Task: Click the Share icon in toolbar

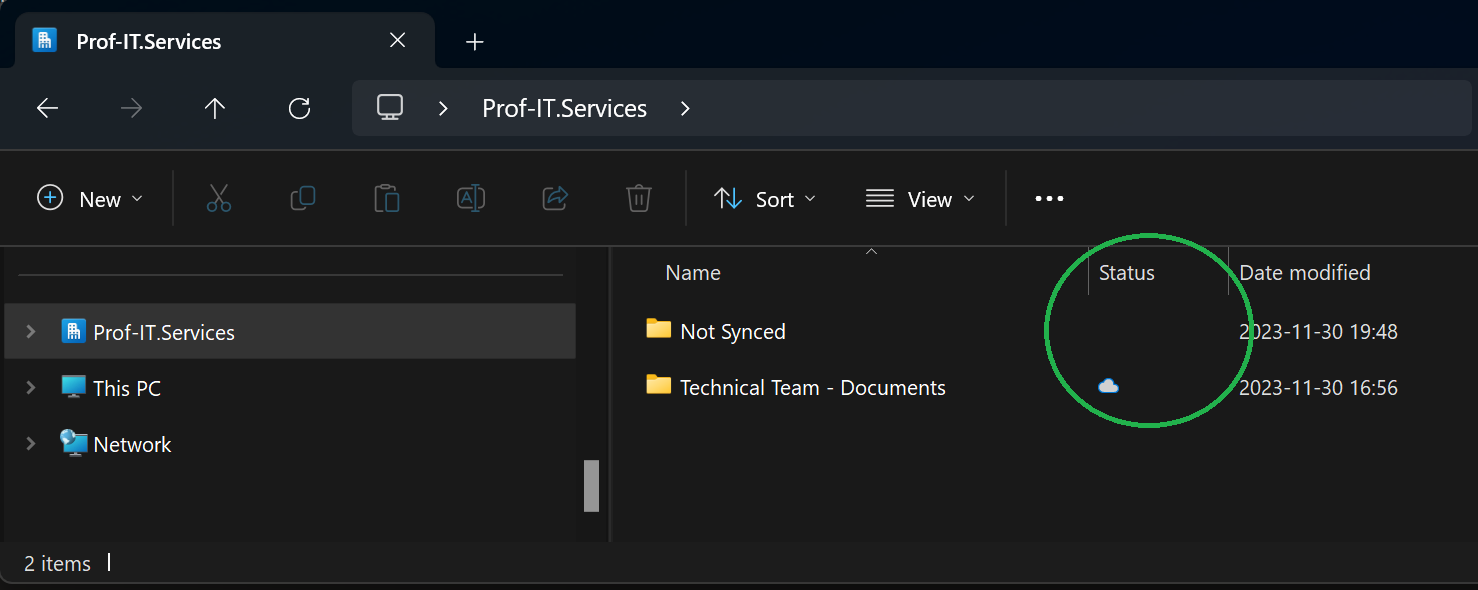Action: [x=555, y=199]
